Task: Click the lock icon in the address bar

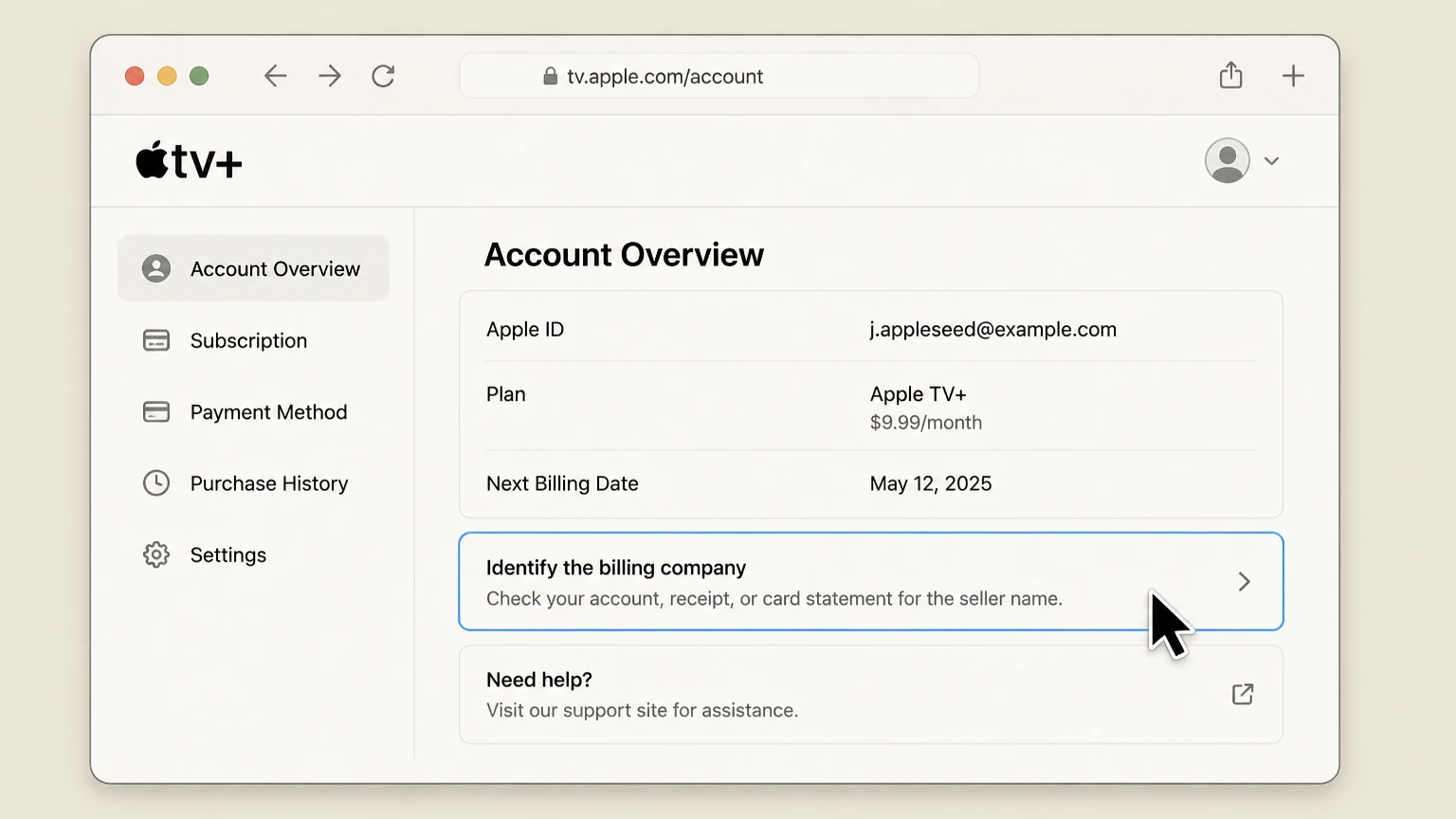Action: (550, 76)
